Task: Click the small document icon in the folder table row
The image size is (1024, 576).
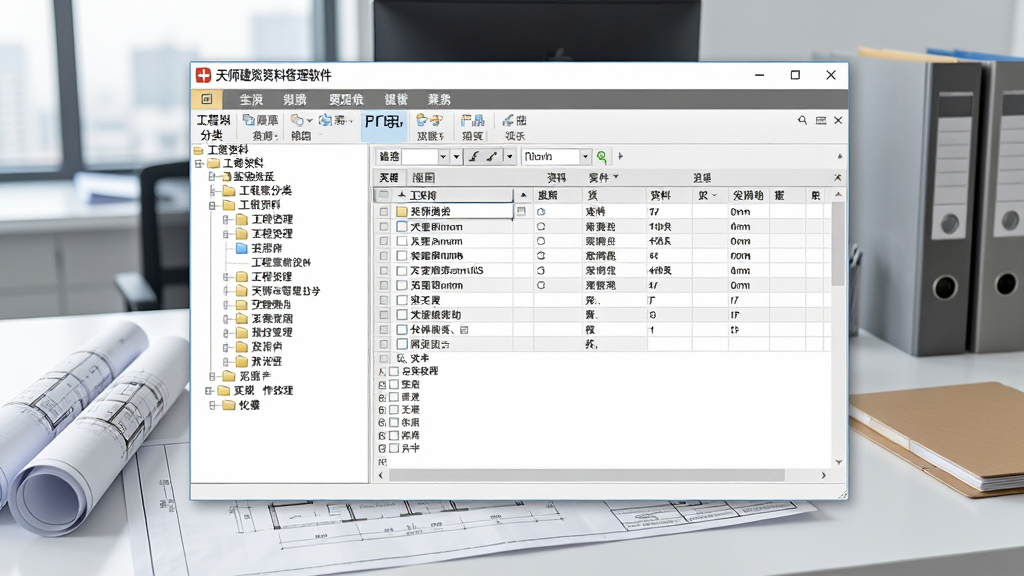Action: (x=520, y=211)
